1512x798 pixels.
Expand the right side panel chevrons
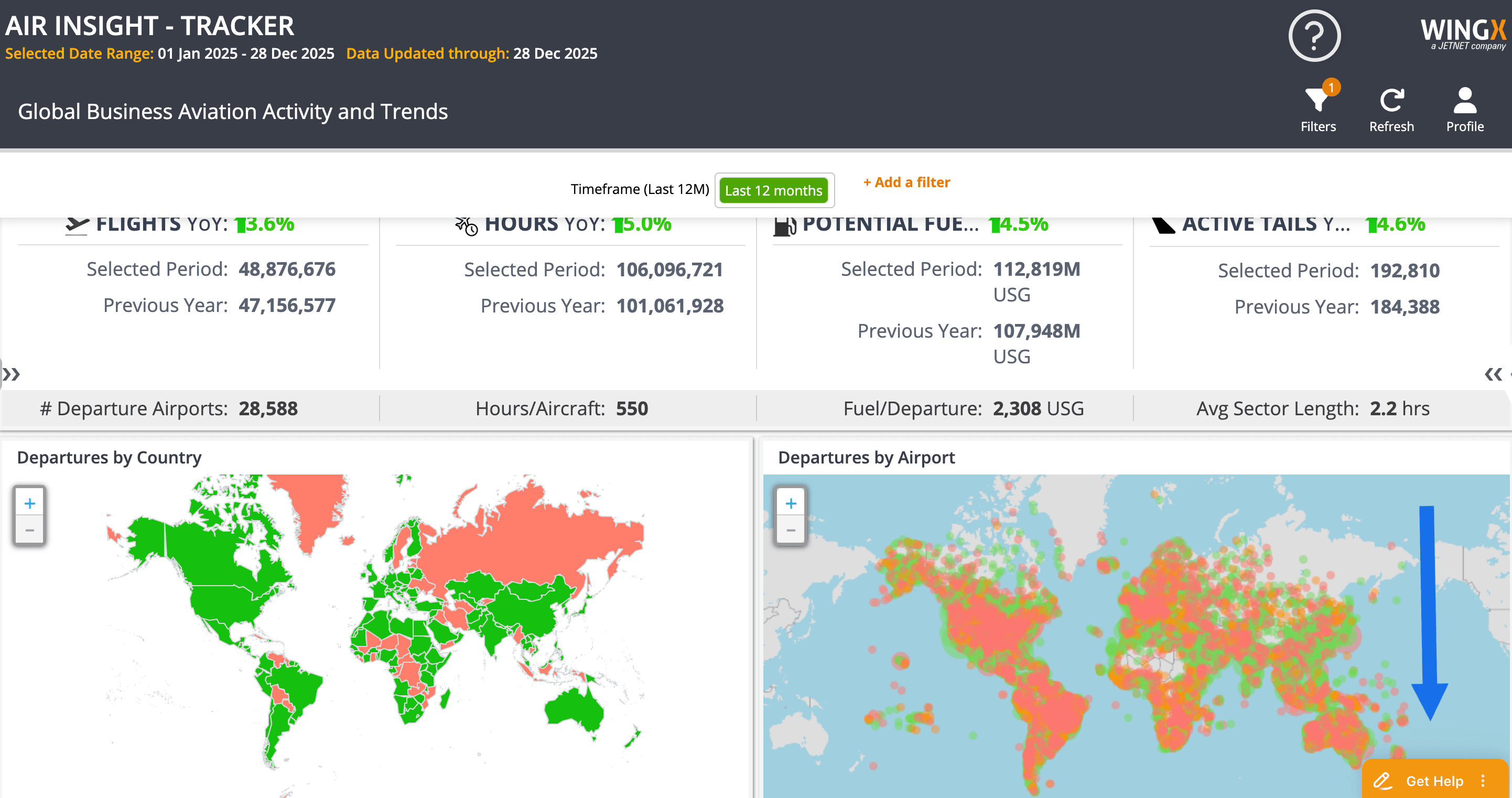click(1493, 373)
